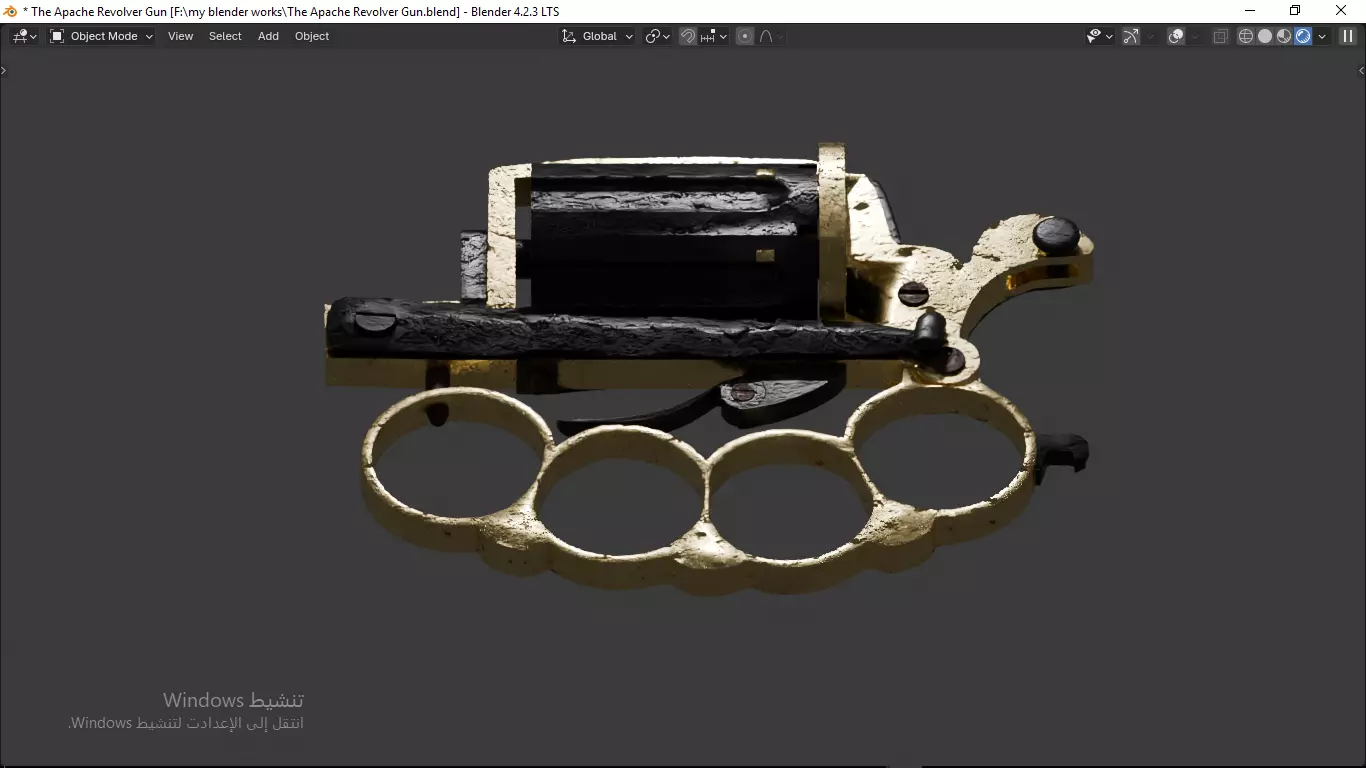Restore down the Blender window

pos(1295,11)
